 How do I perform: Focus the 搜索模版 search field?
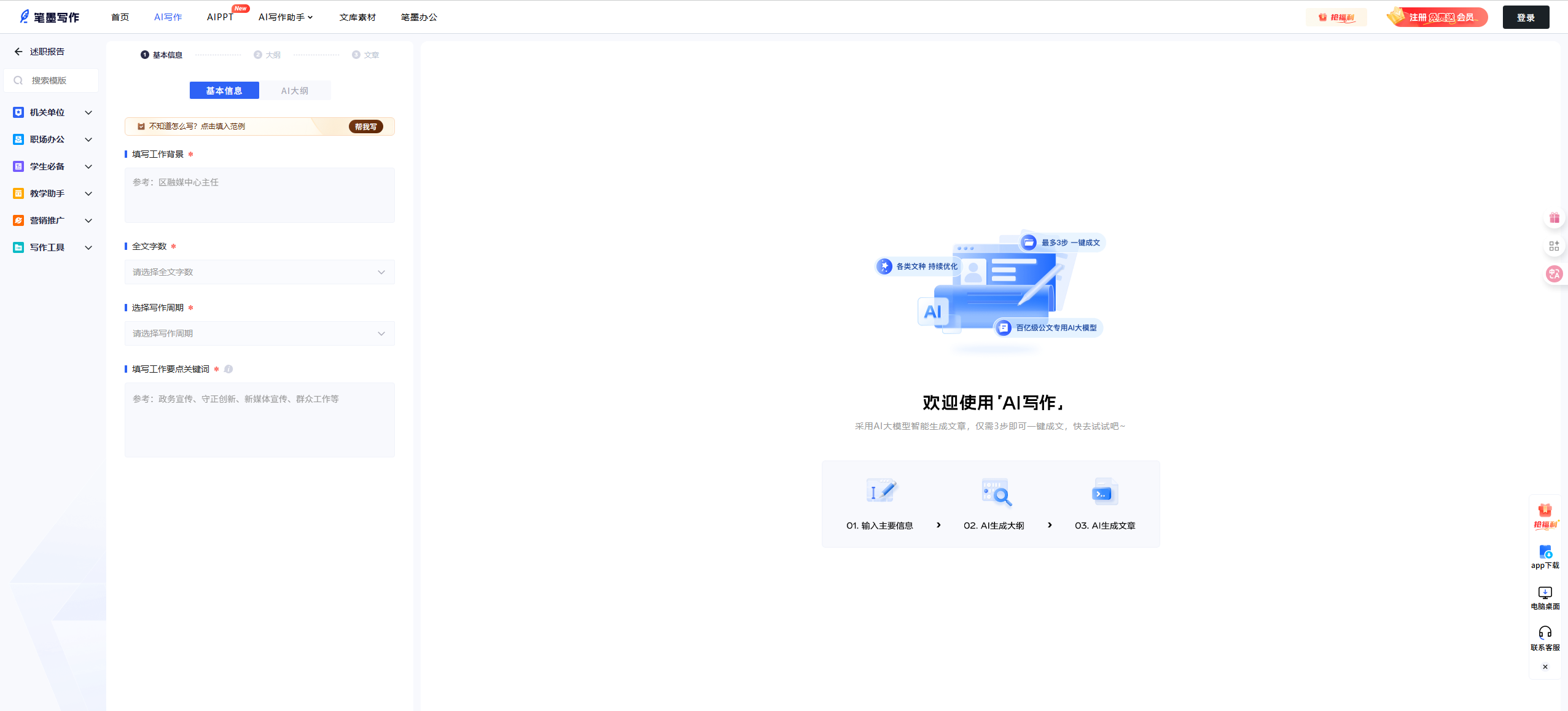(x=52, y=80)
